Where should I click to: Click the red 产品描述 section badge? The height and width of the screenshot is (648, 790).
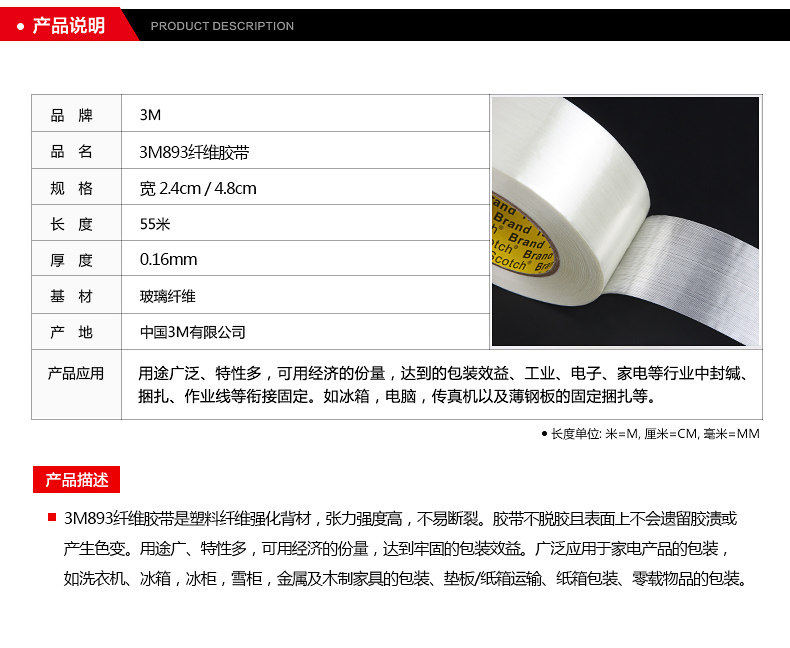click(x=77, y=480)
